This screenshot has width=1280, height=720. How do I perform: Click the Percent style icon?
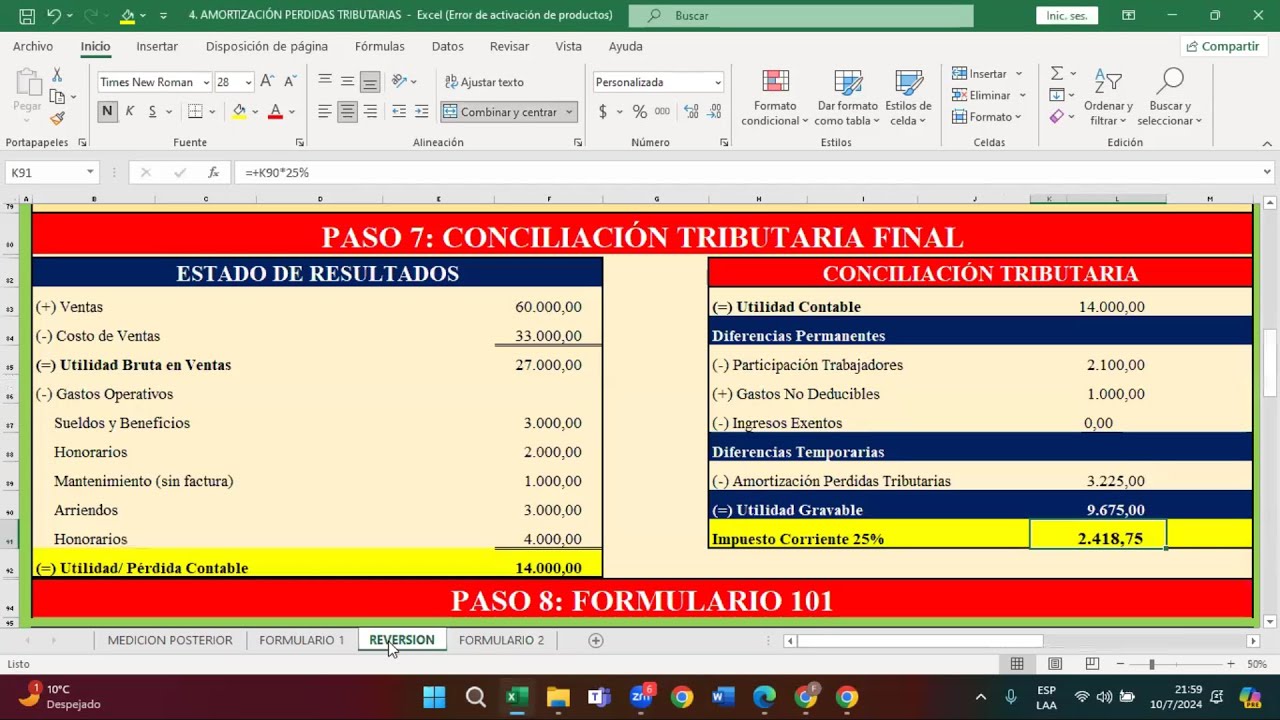[x=639, y=112]
